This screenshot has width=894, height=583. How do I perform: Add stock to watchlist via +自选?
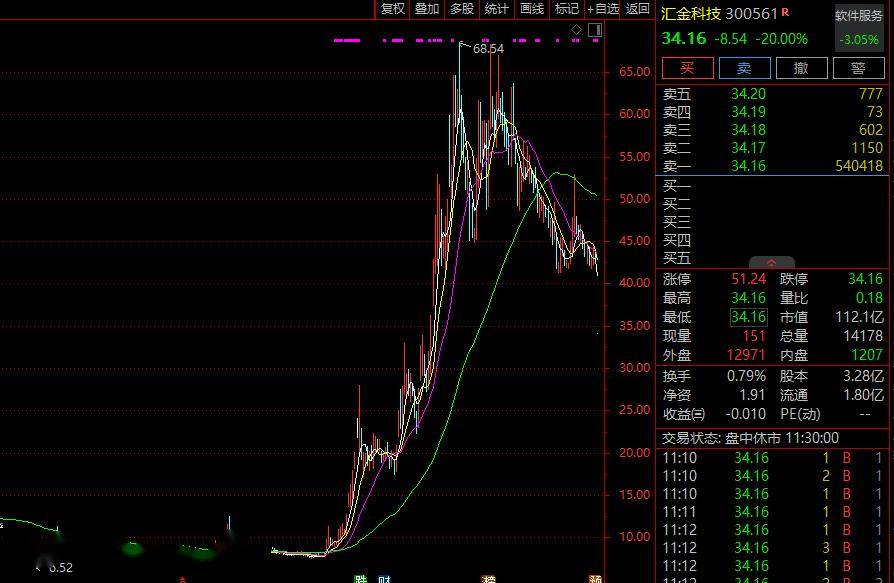pyautogui.click(x=603, y=9)
